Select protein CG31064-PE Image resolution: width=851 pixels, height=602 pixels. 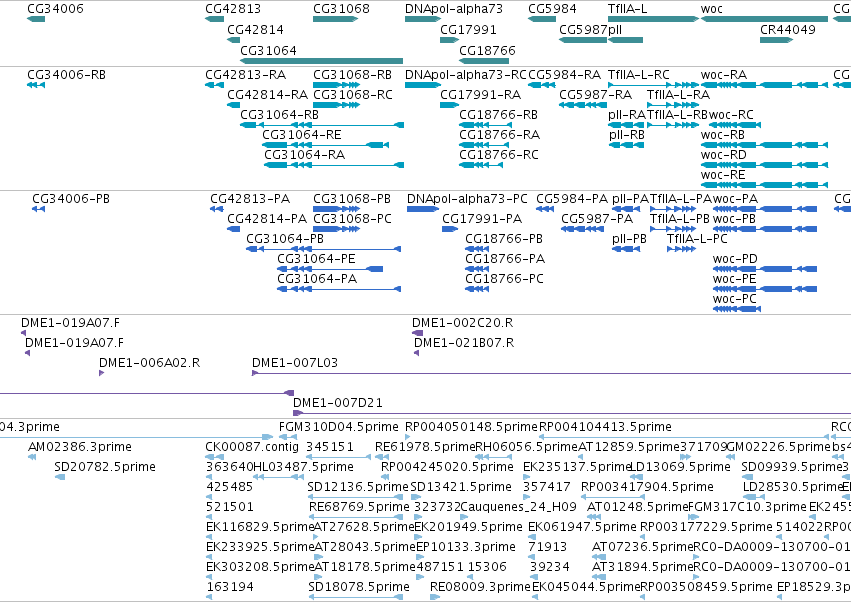330,269
